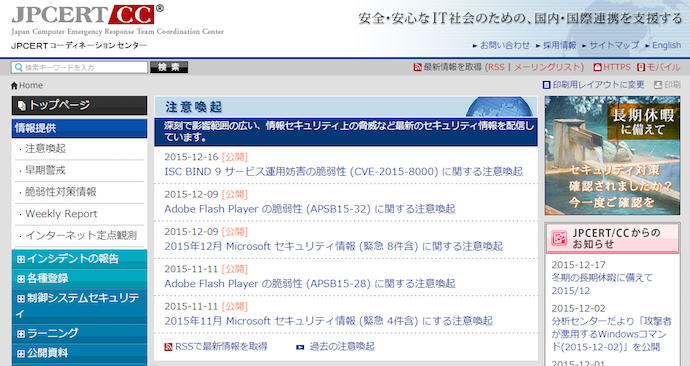690x366 pixels.
Task: Click the arrow icon beside 過去の注意喚起
Action: click(300, 347)
